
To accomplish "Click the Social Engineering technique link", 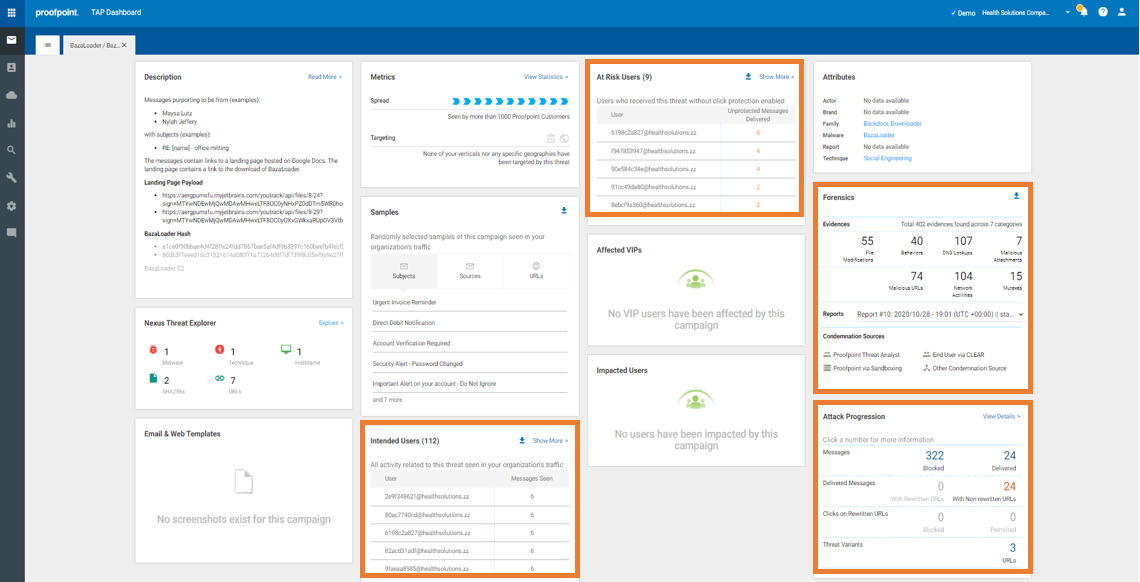I will [x=887, y=158].
